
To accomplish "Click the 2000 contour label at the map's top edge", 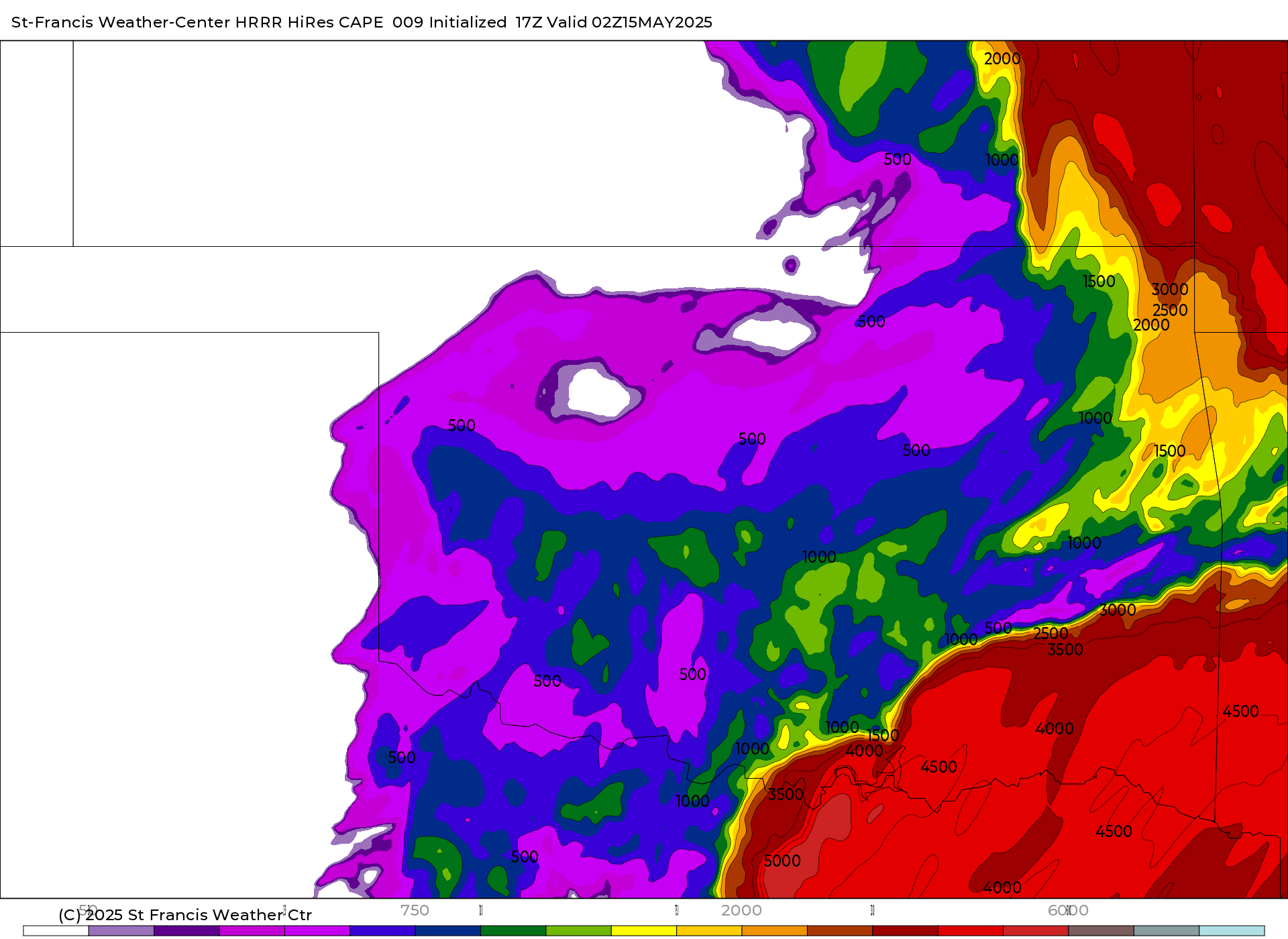I will point(1002,59).
